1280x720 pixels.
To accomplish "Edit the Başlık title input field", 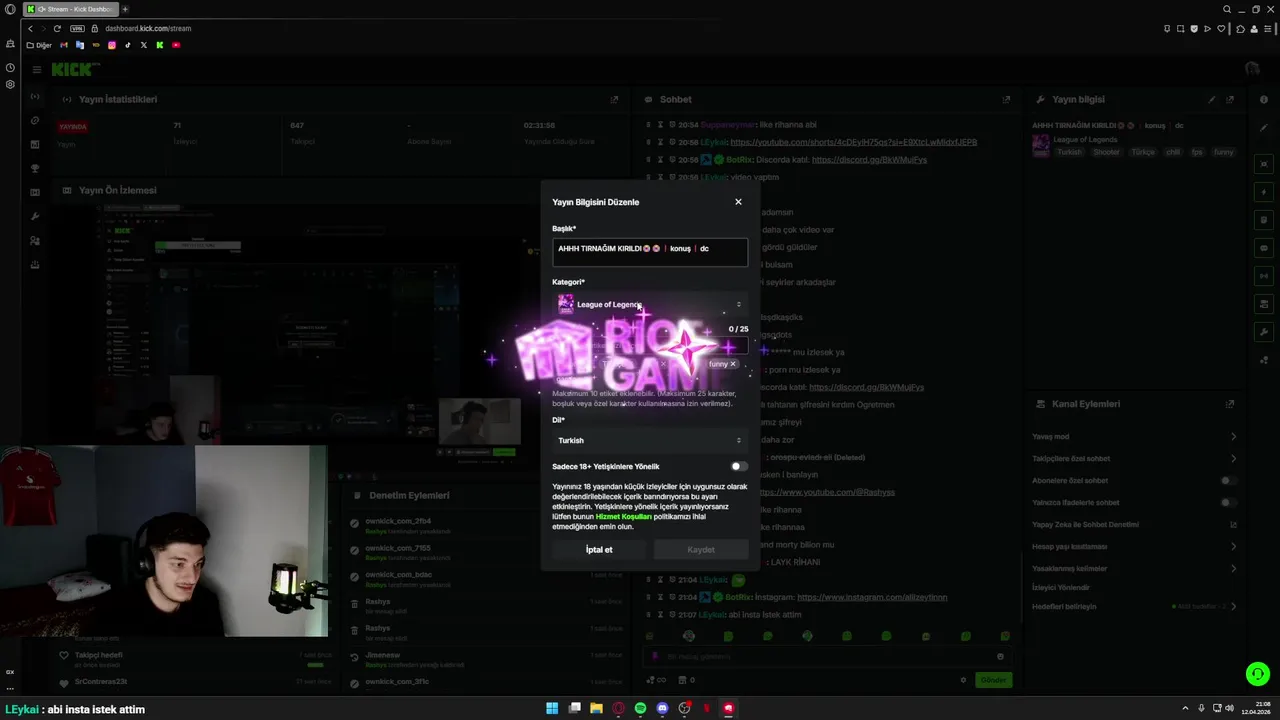I will (650, 251).
